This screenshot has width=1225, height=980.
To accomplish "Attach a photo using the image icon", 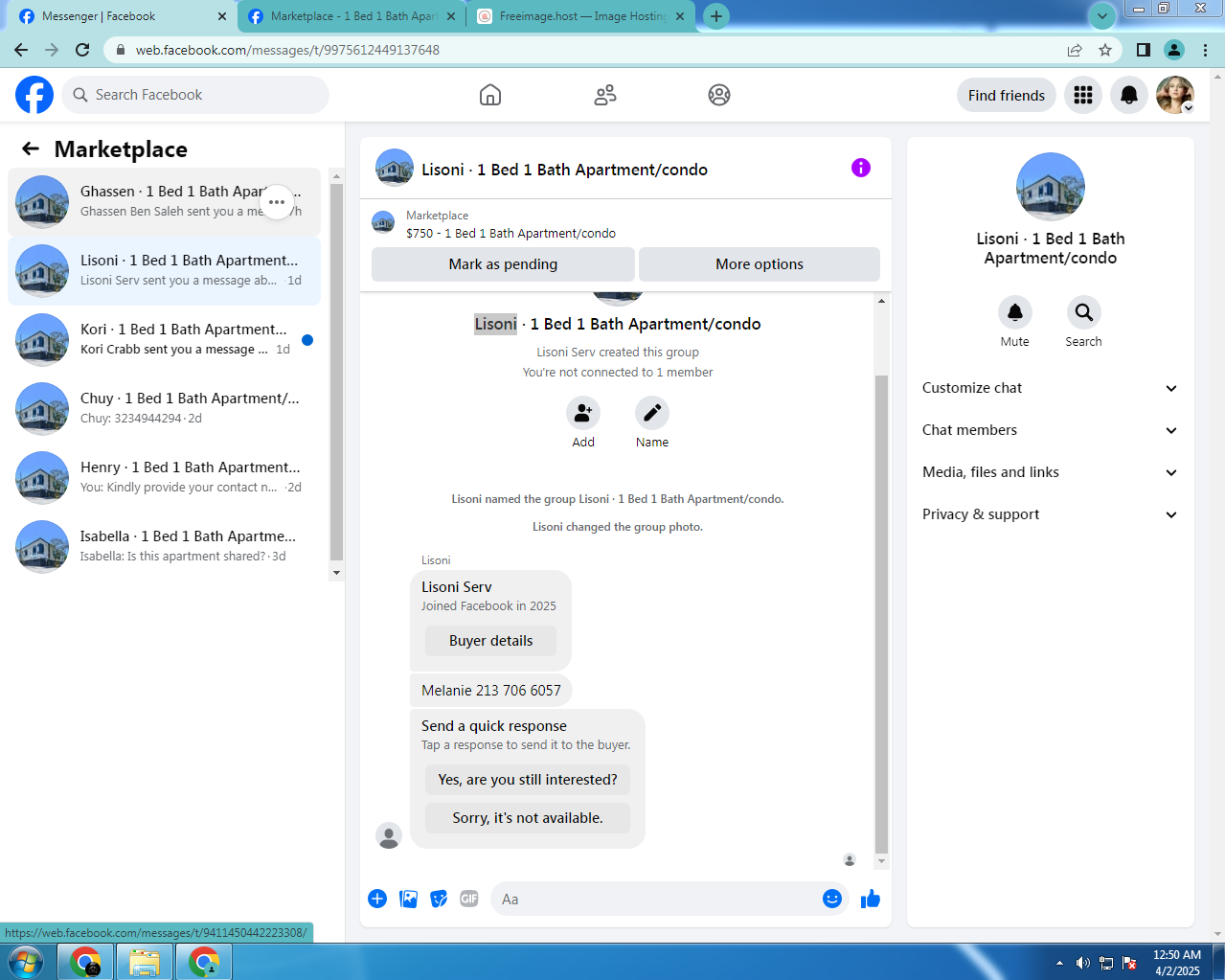I will tap(408, 899).
